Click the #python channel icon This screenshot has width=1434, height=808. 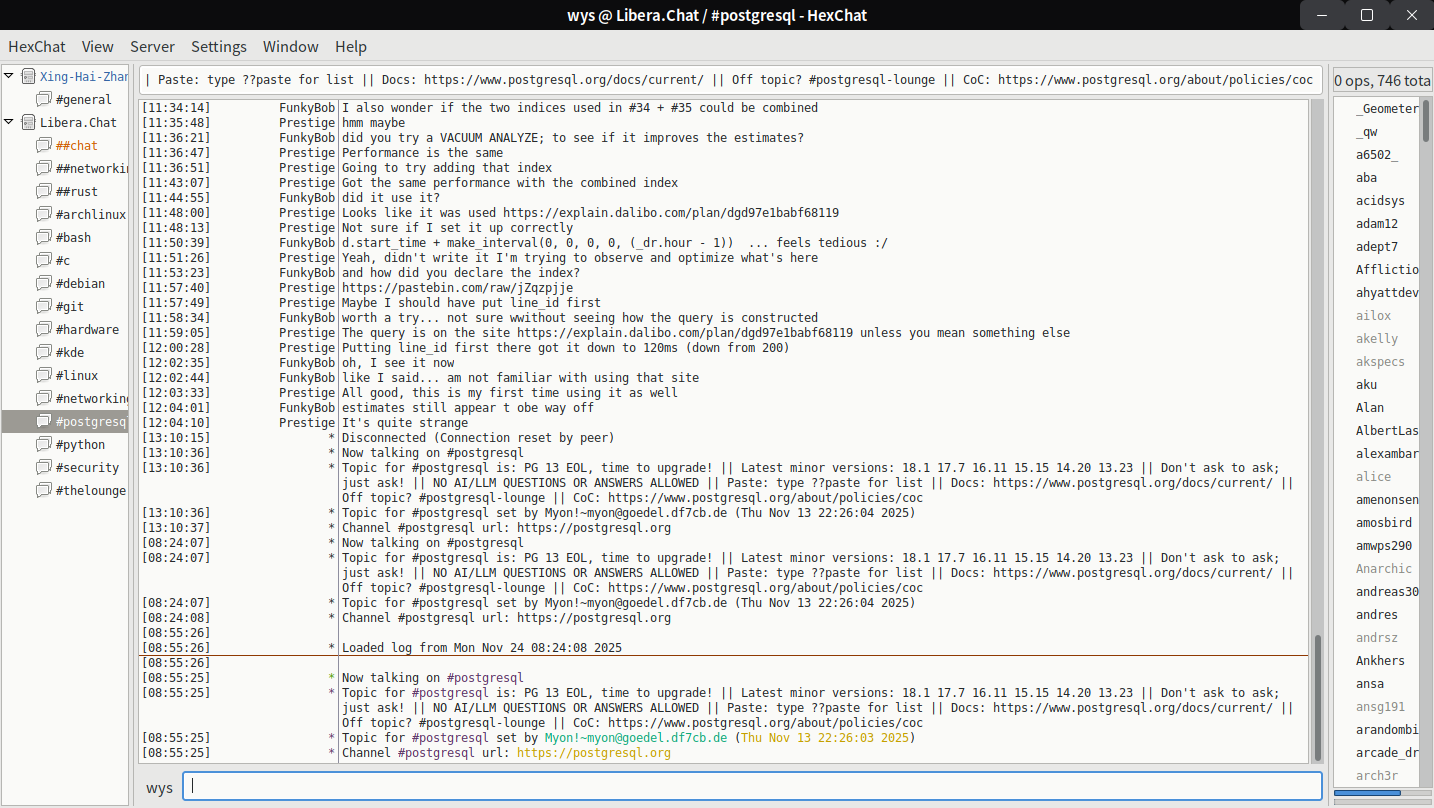43,445
